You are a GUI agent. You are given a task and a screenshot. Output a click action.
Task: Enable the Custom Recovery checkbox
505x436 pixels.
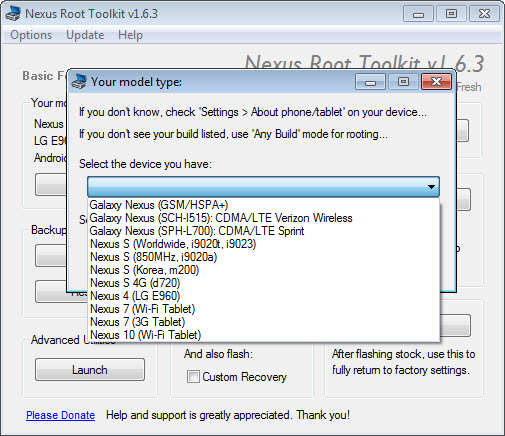click(193, 377)
